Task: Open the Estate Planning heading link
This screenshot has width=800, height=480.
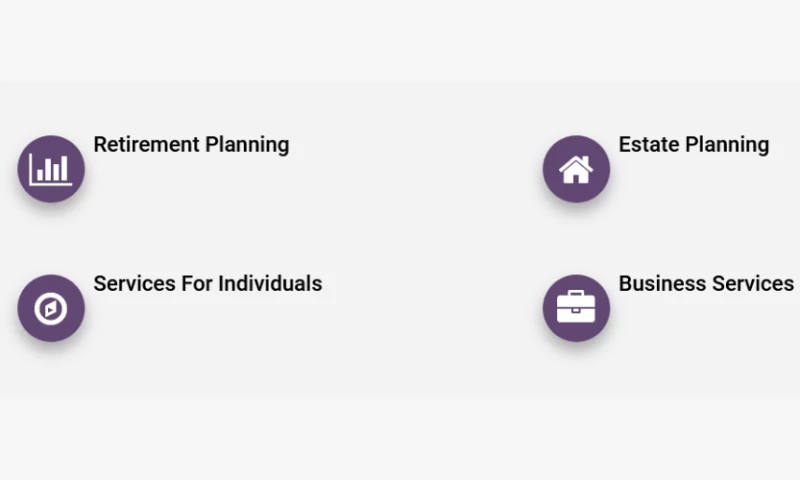Action: 693,145
